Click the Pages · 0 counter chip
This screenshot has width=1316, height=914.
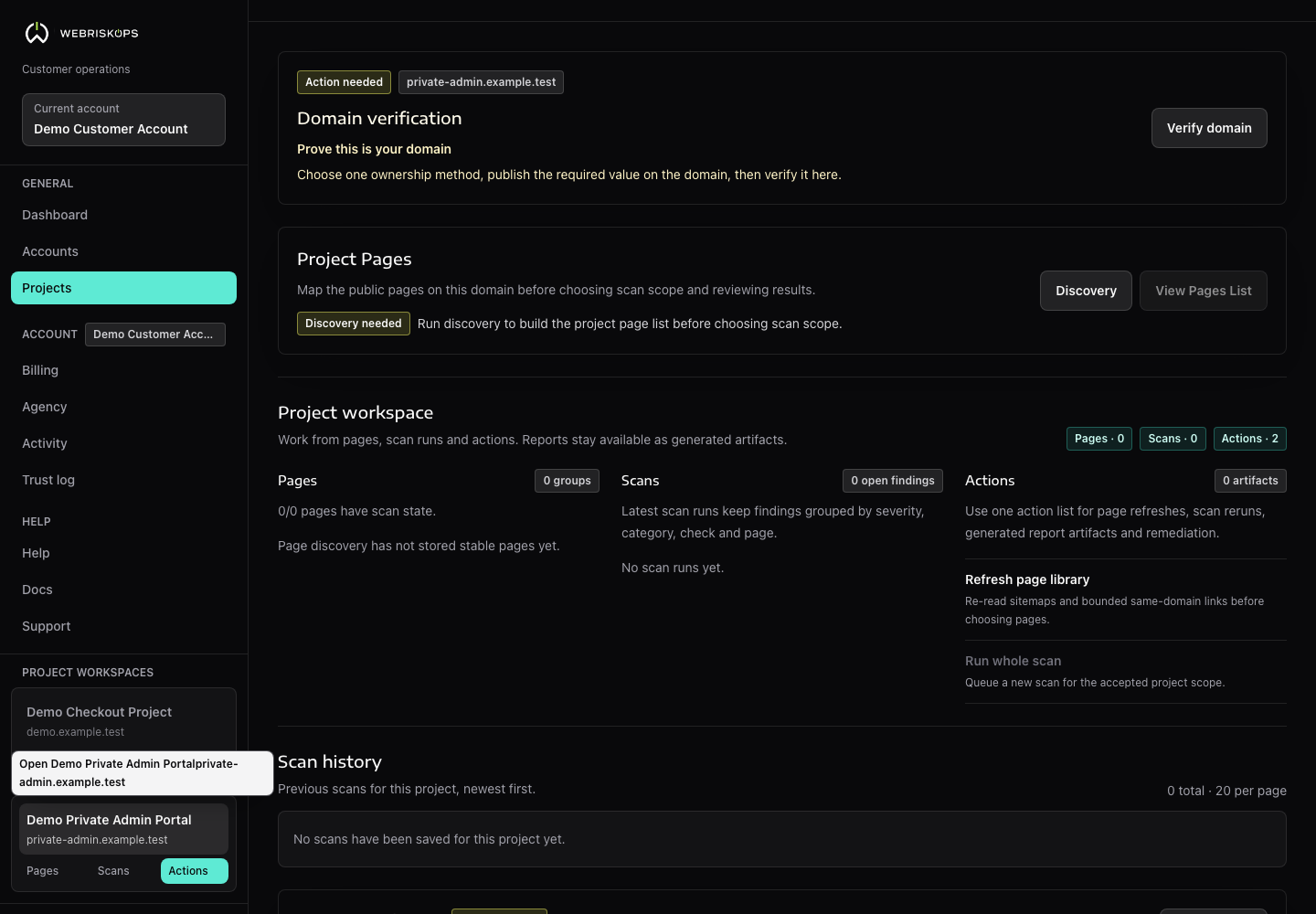1099,439
